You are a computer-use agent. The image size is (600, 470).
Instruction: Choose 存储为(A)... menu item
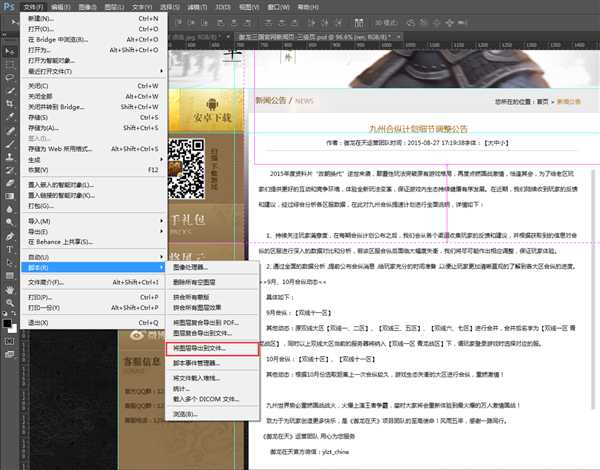pyautogui.click(x=93, y=128)
